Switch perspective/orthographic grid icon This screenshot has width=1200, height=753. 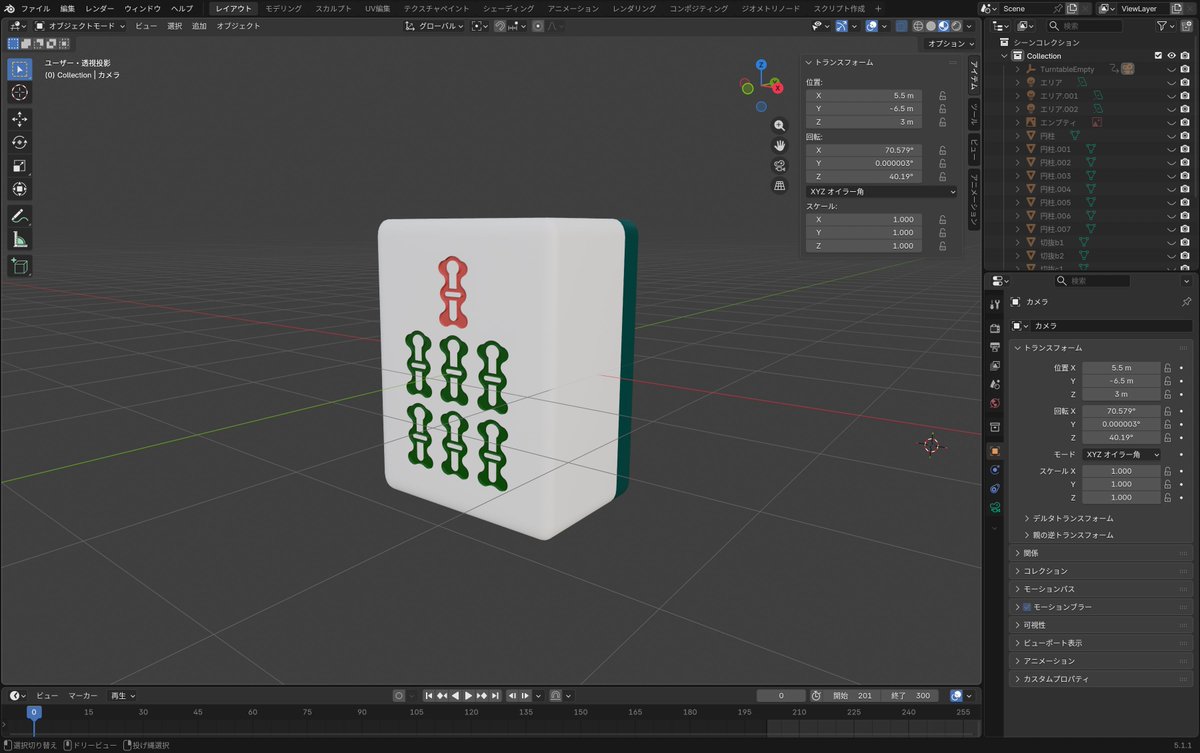[x=780, y=186]
